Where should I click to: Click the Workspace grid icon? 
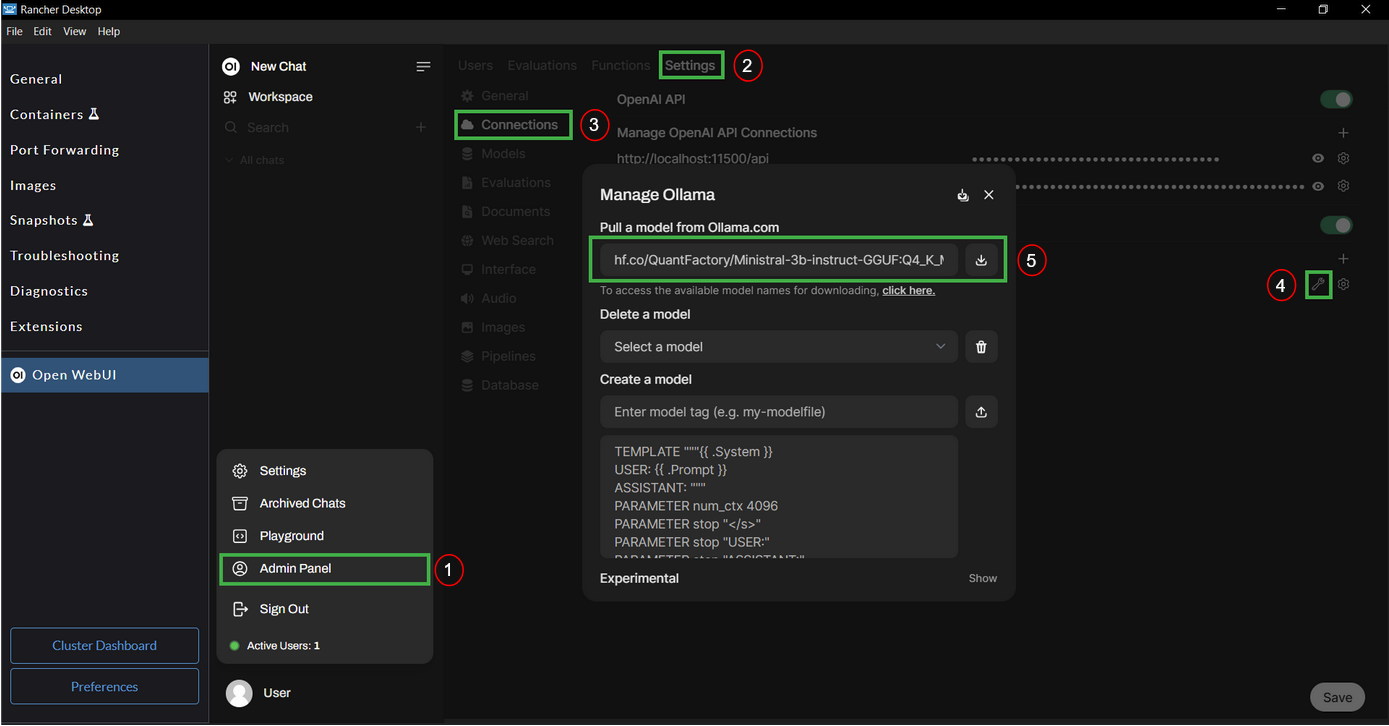tap(230, 97)
